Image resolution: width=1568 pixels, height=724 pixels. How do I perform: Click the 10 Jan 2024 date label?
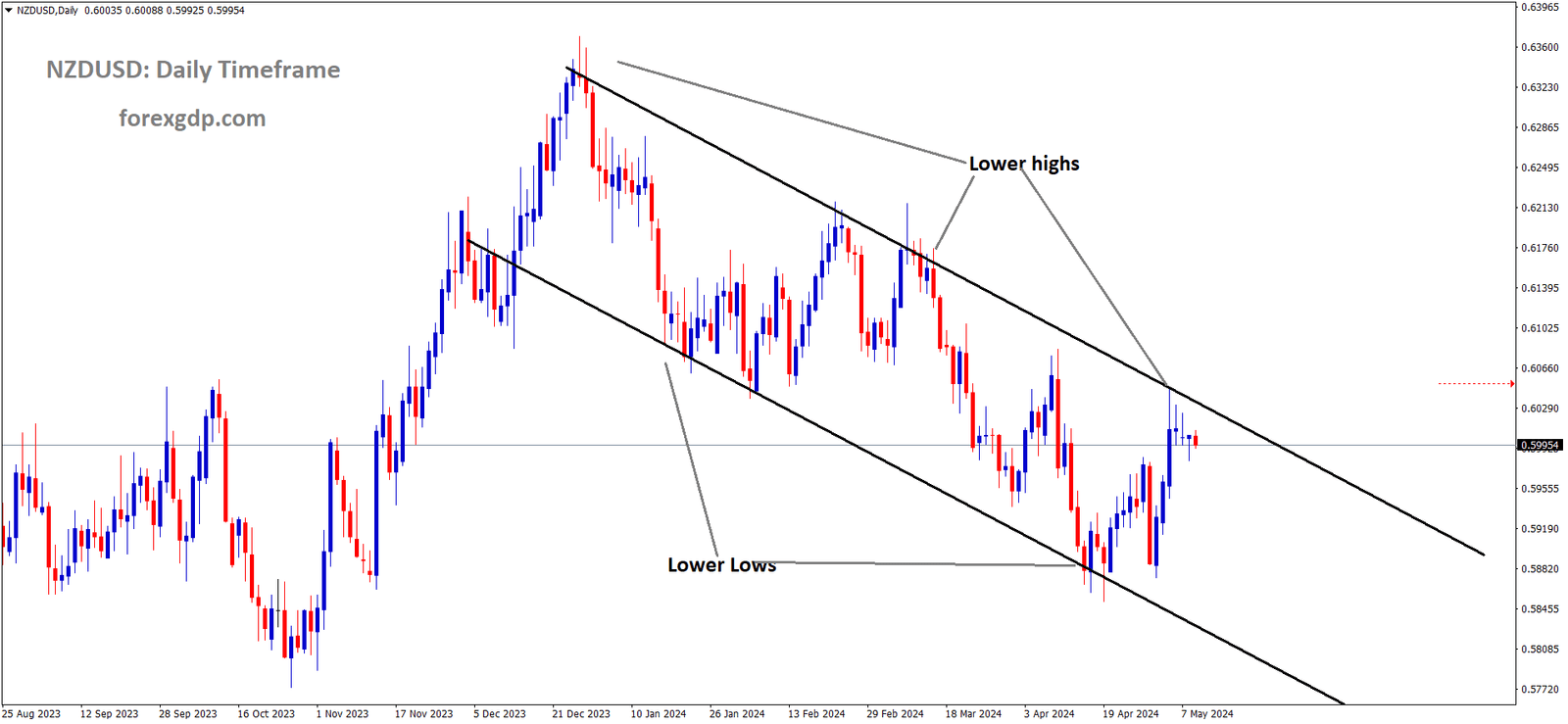pyautogui.click(x=659, y=714)
